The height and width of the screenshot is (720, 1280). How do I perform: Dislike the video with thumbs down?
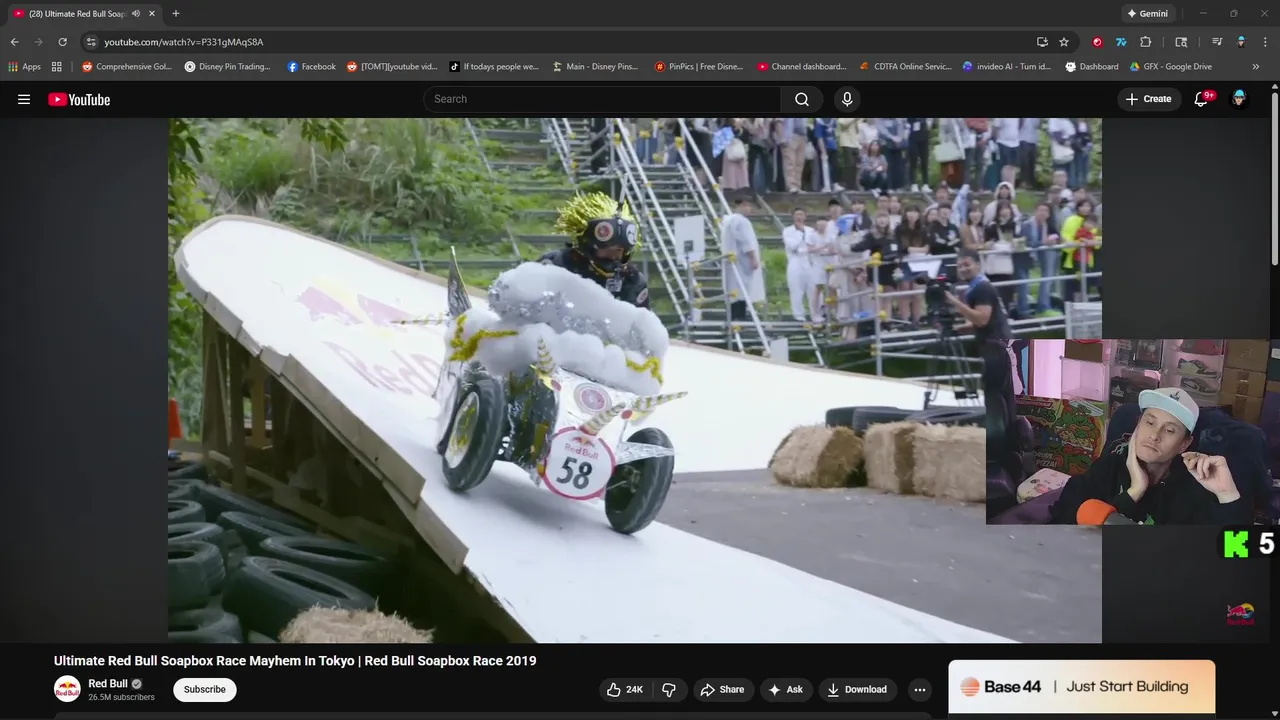[669, 689]
